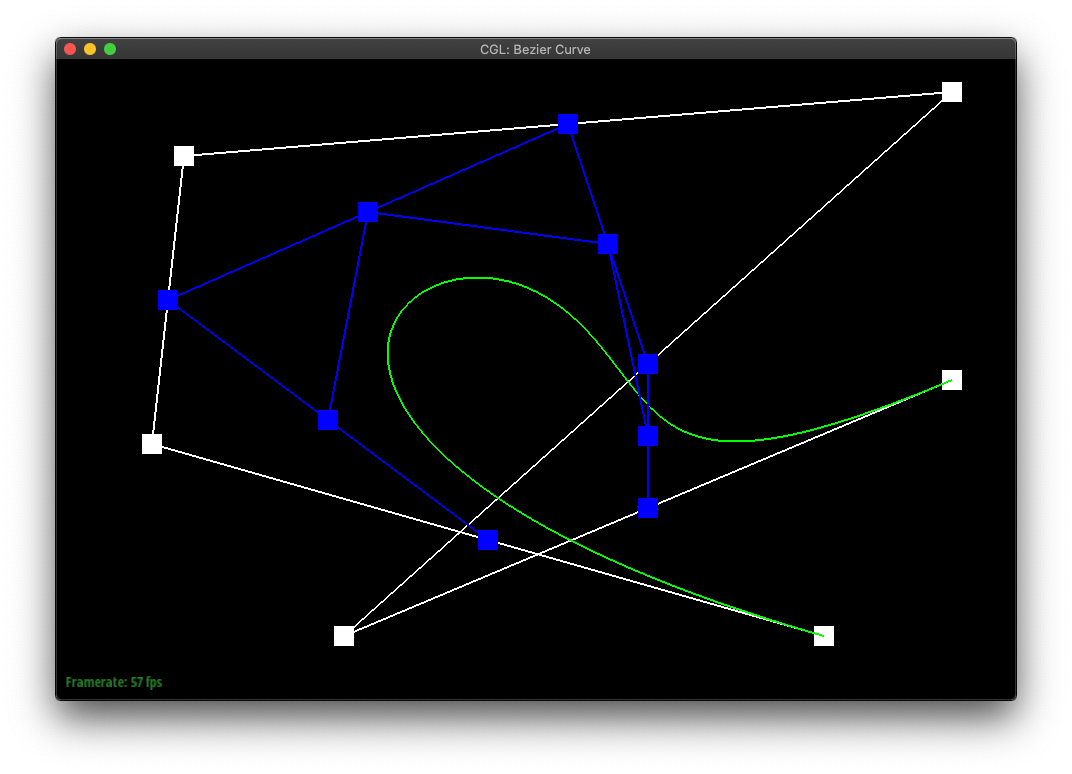Click blue point between top-line point and vertical trio
1072x774 pixels.
point(608,244)
